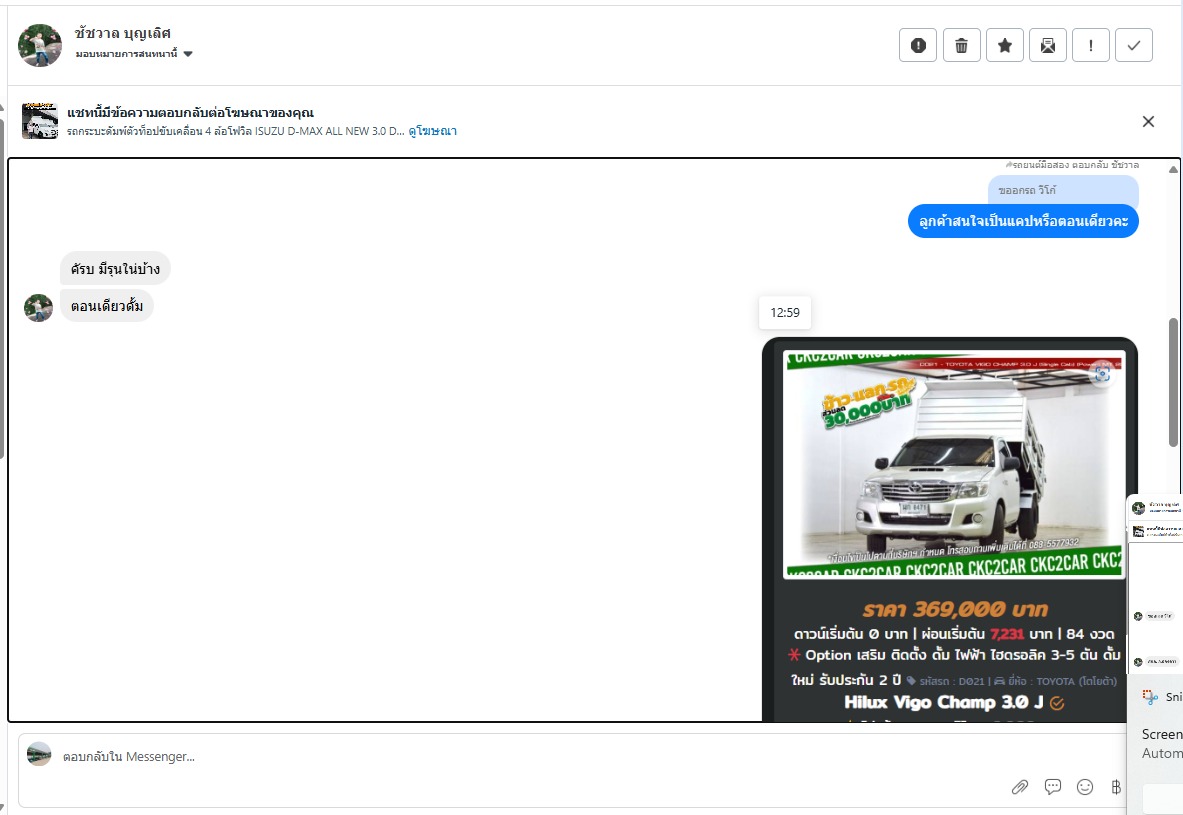Click the contact name ชัชวาล บุญเลิศ

click(x=122, y=33)
